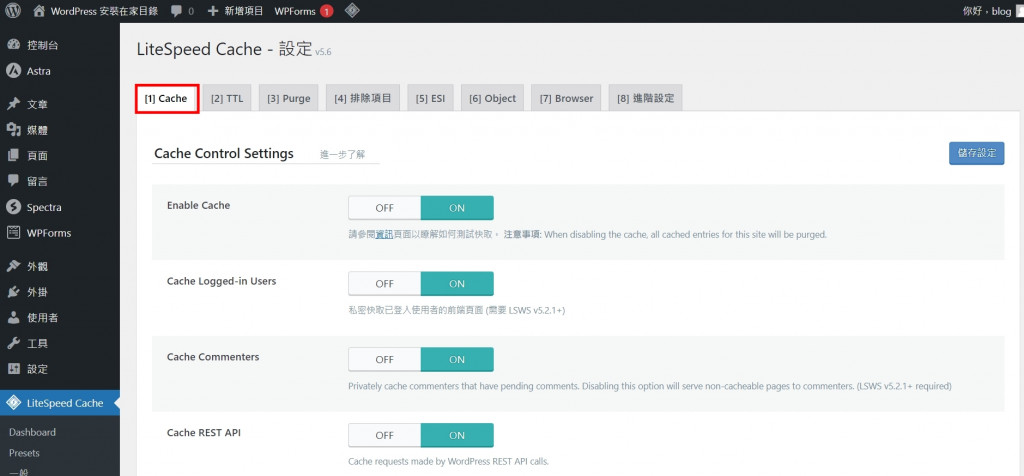Set Cache REST API to ON

click(457, 435)
